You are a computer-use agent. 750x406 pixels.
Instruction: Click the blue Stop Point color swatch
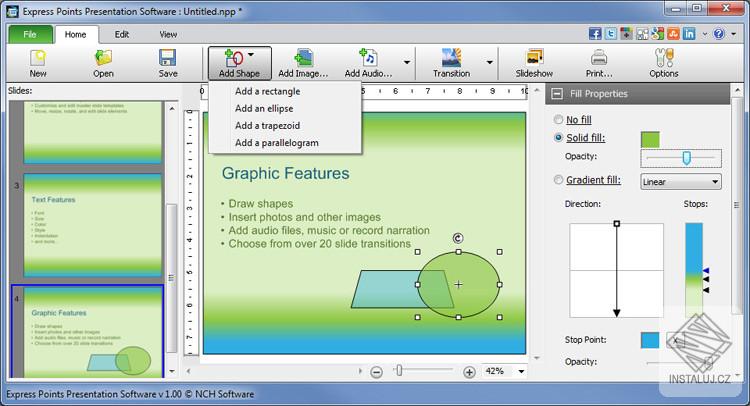click(x=650, y=340)
